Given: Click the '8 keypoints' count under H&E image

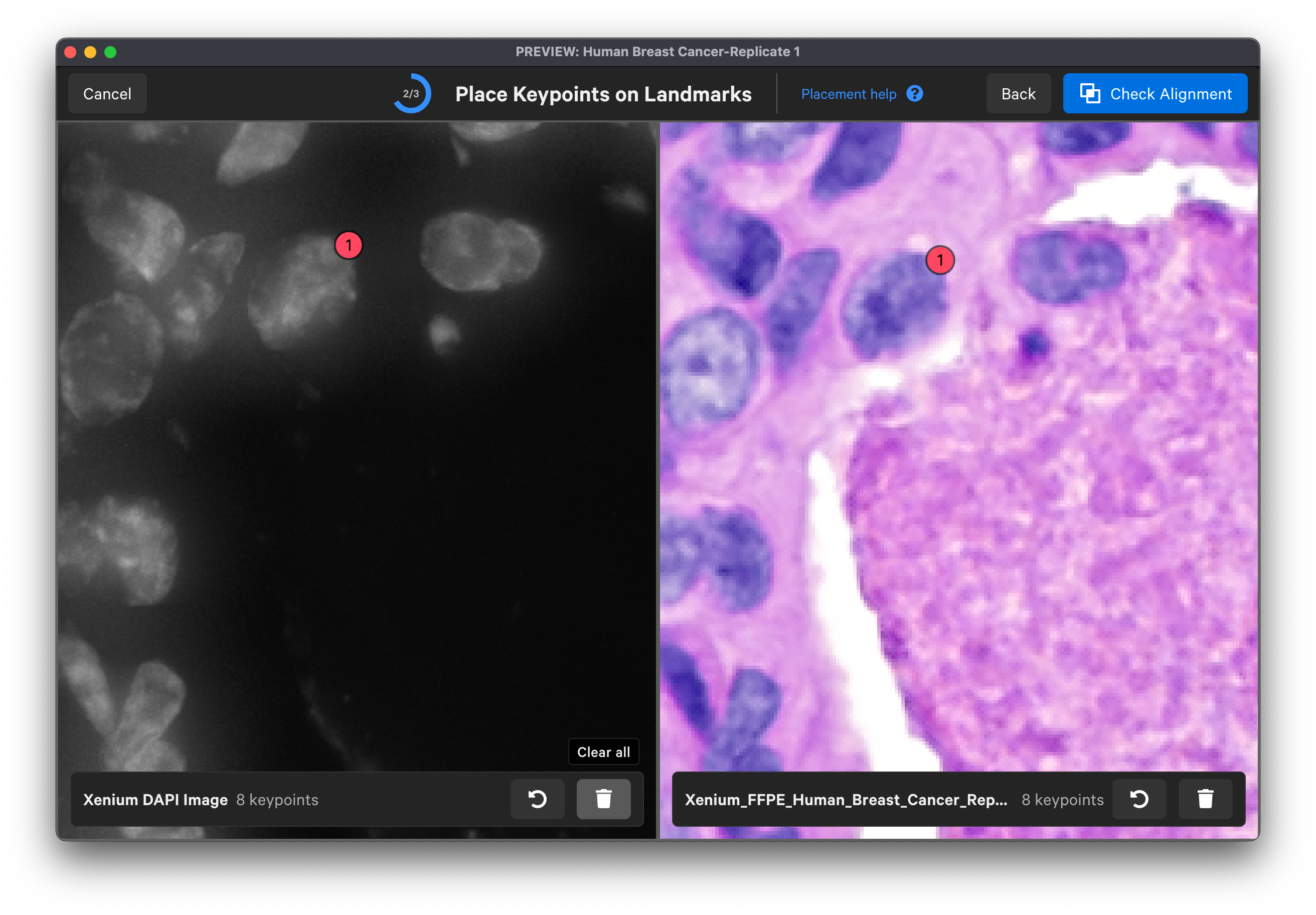Looking at the screenshot, I should point(1063,800).
